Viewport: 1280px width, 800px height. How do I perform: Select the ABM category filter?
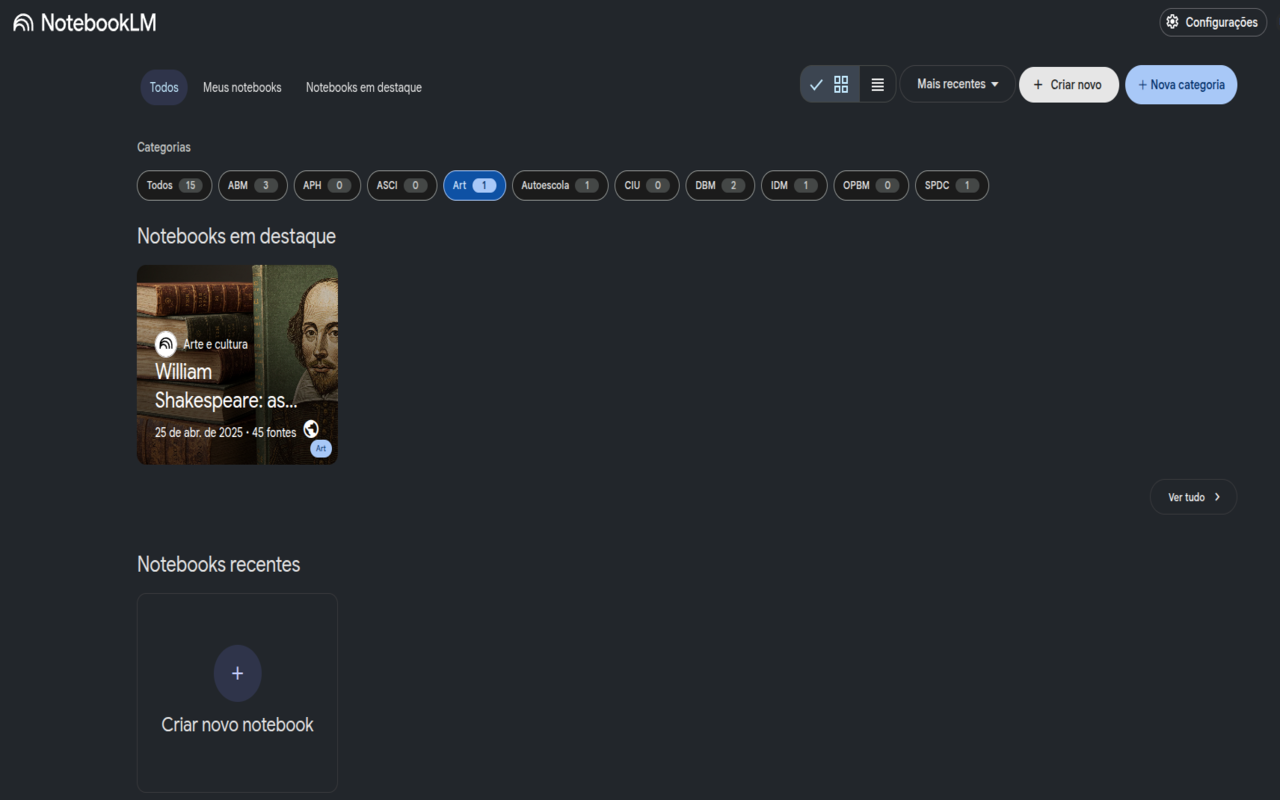252,185
